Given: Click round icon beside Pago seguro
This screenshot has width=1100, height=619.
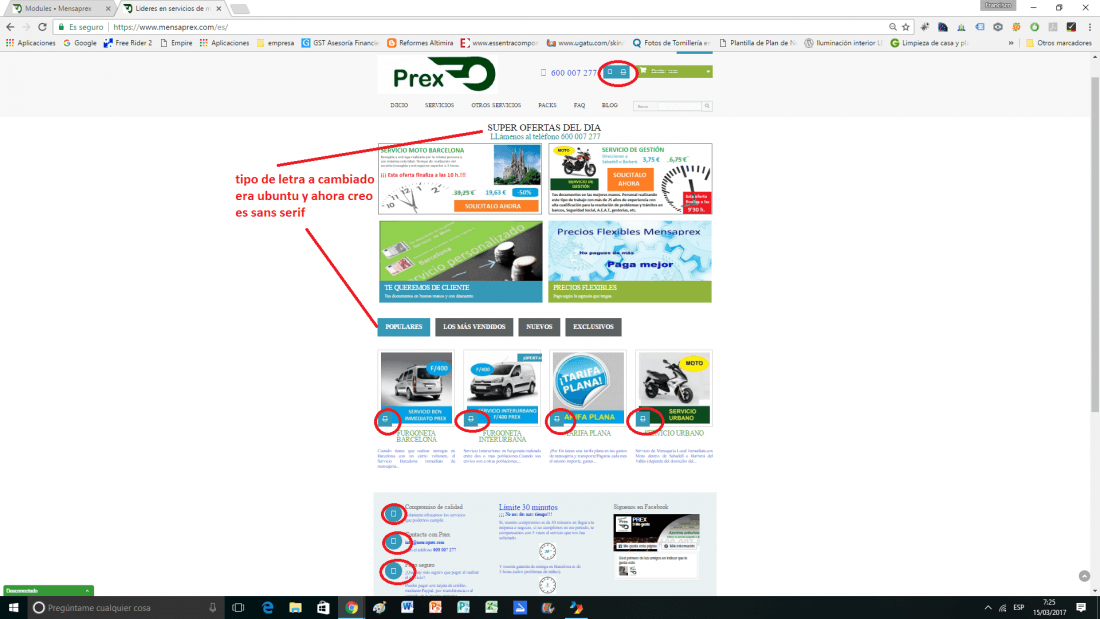Looking at the screenshot, I should (x=394, y=571).
